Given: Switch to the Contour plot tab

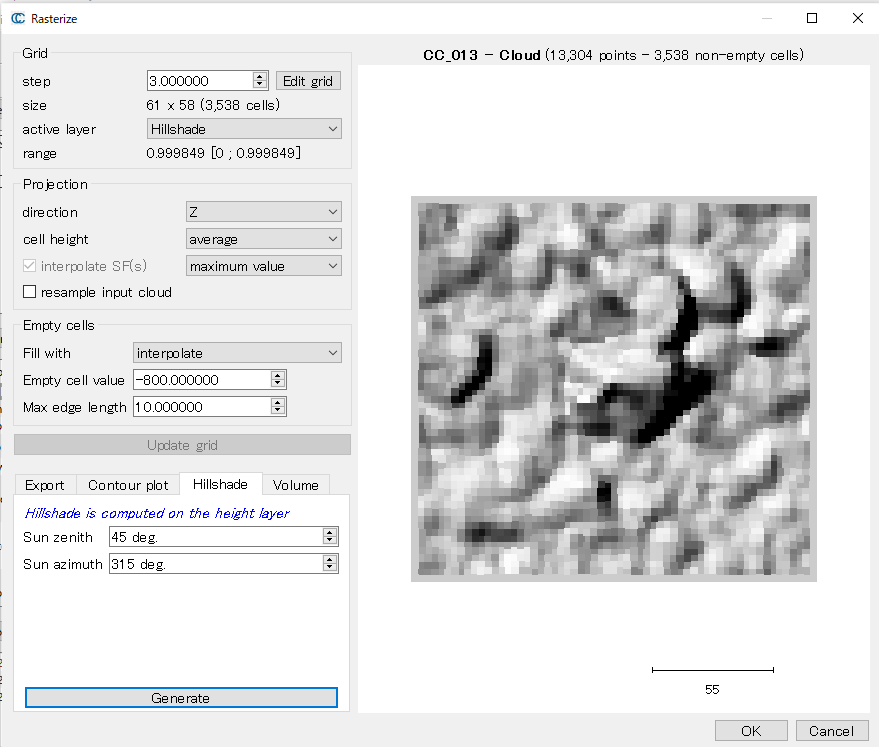Looking at the screenshot, I should click(x=128, y=485).
